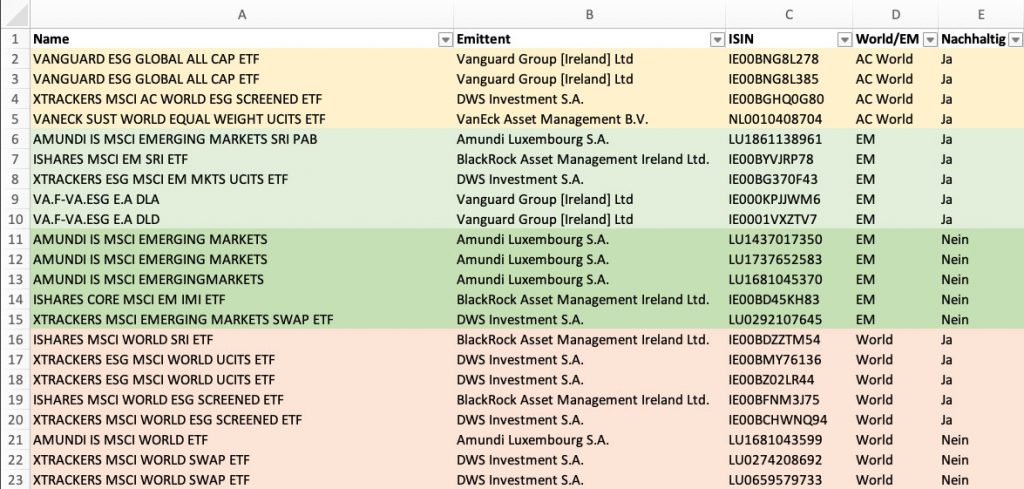
Task: Click ISIN cell IE00BDZZTM54
Action: click(789, 339)
